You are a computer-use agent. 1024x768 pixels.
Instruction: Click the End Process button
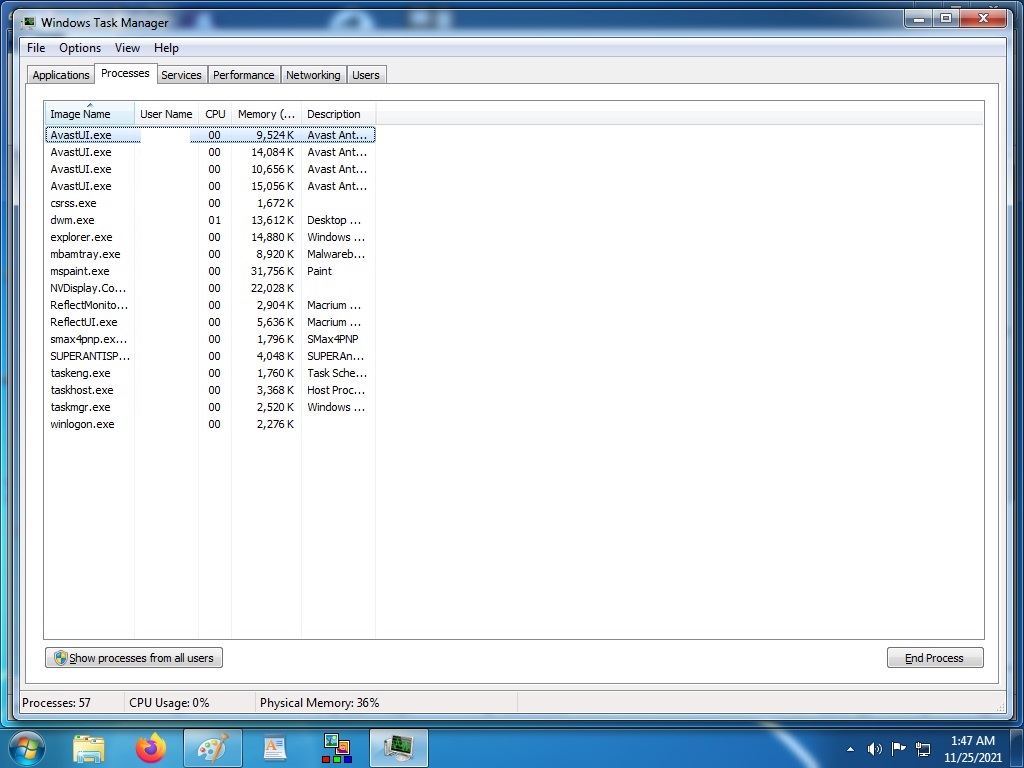[935, 658]
